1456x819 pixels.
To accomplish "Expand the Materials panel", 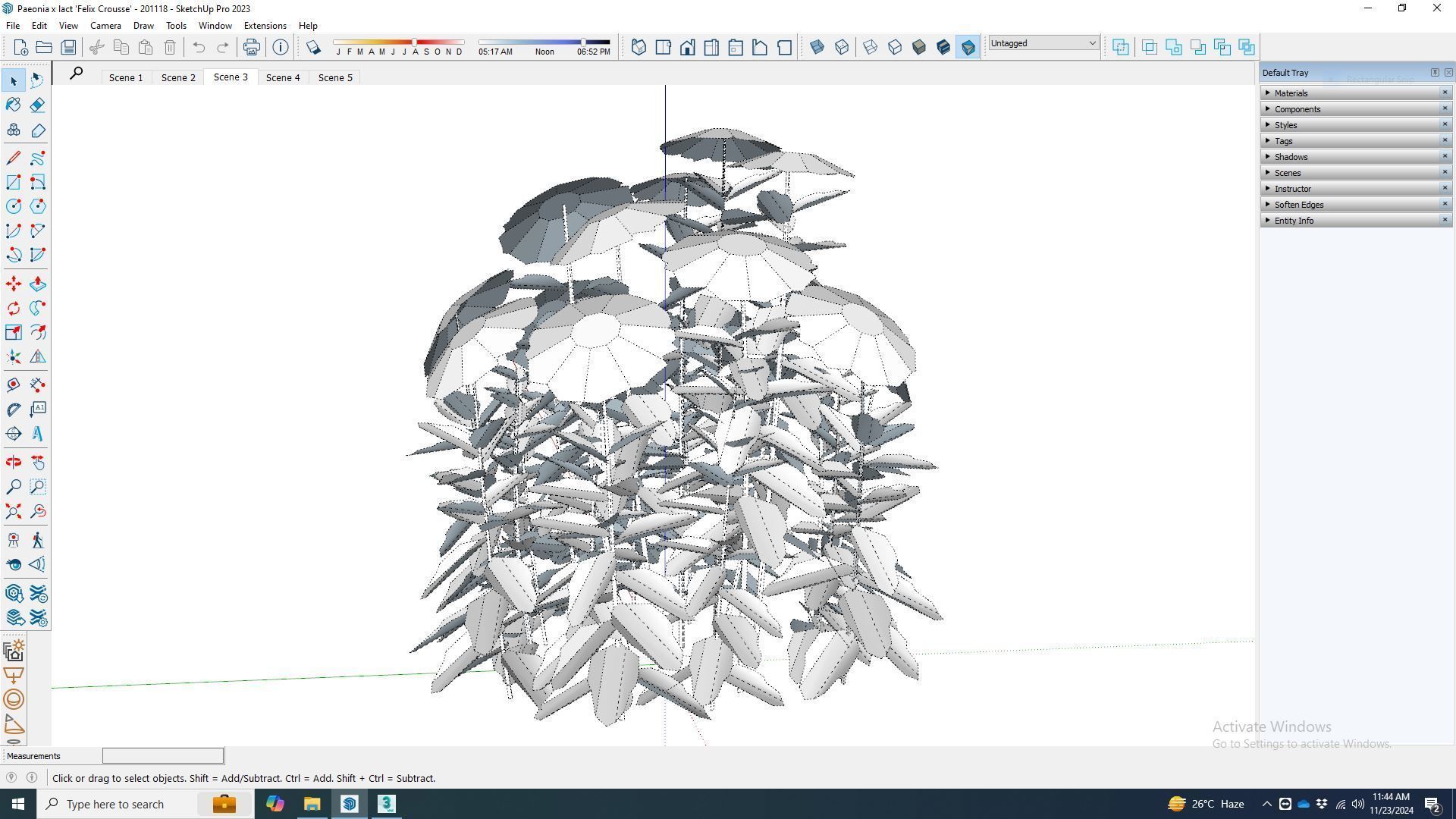I will coord(1356,93).
